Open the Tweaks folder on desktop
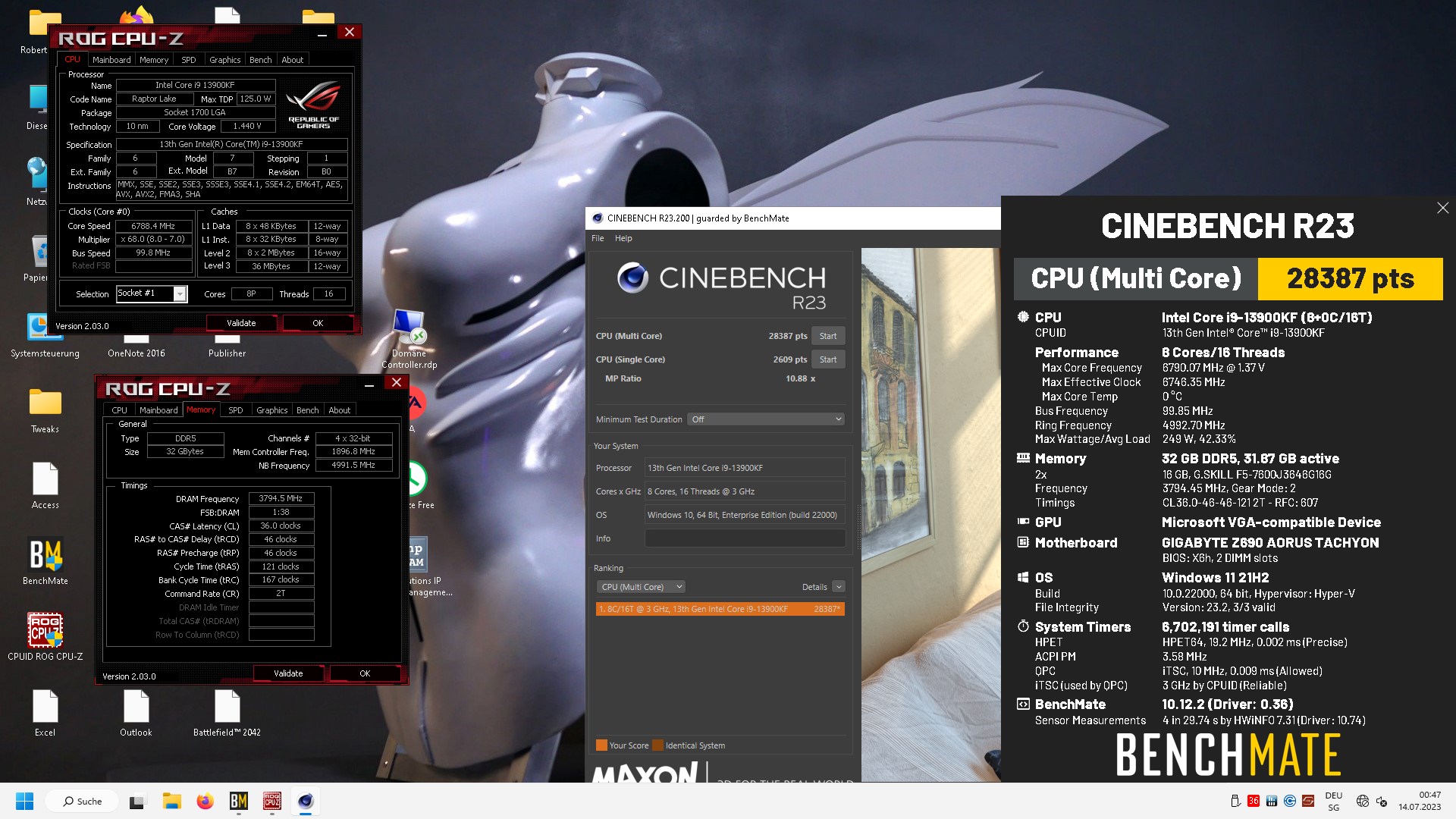1456x819 pixels. (45, 409)
